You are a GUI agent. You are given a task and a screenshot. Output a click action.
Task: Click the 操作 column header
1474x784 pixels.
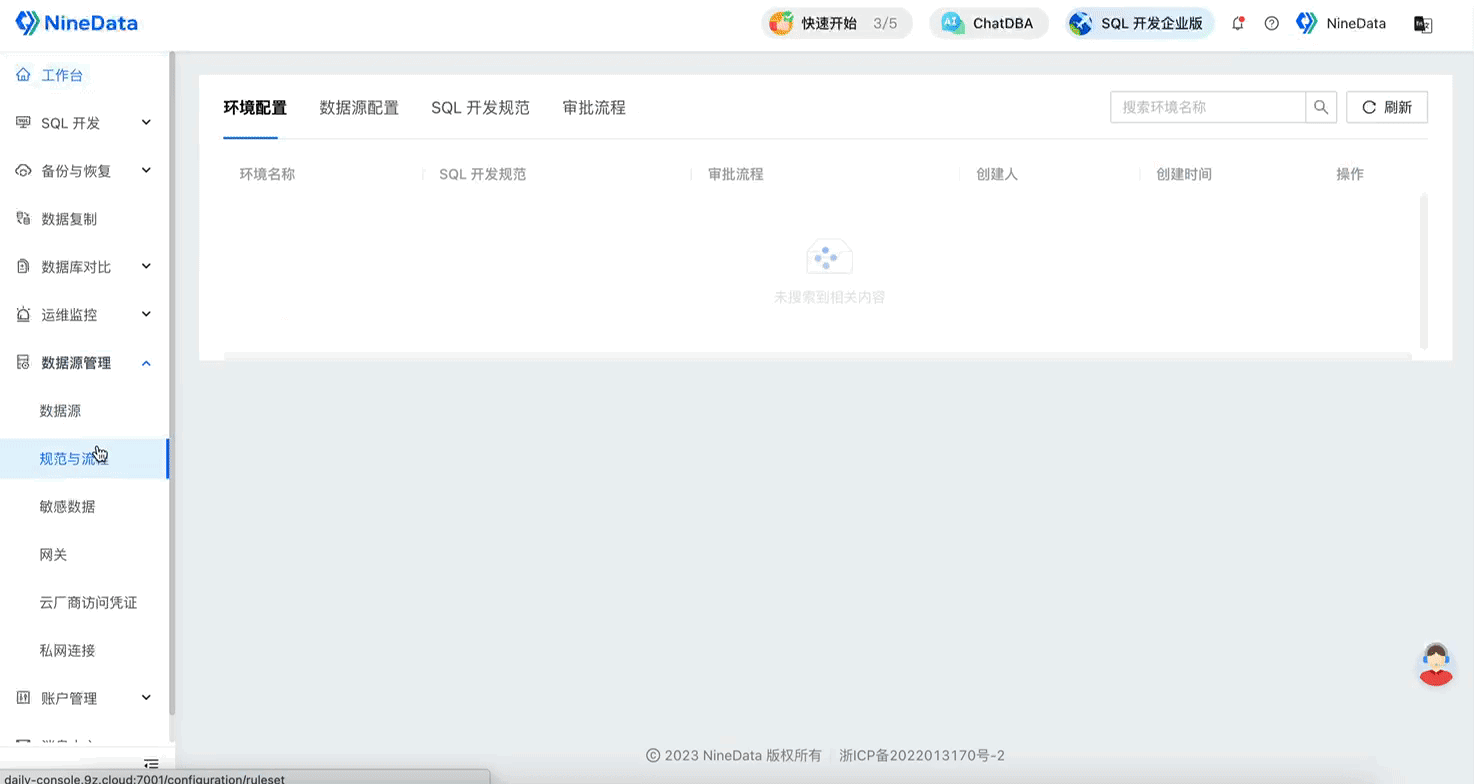(x=1350, y=174)
